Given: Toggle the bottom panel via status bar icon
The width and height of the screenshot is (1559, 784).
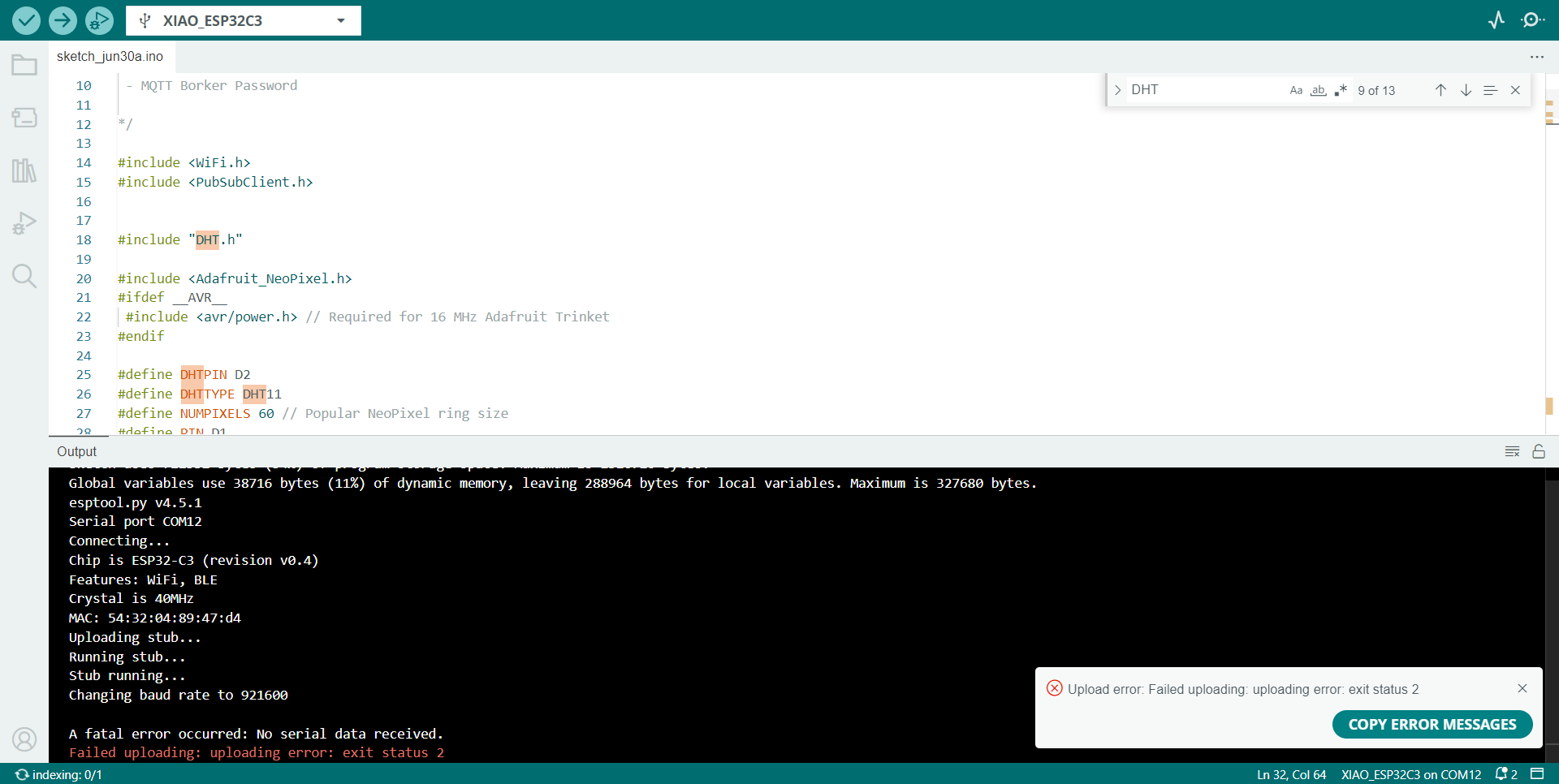Looking at the screenshot, I should [x=1537, y=774].
